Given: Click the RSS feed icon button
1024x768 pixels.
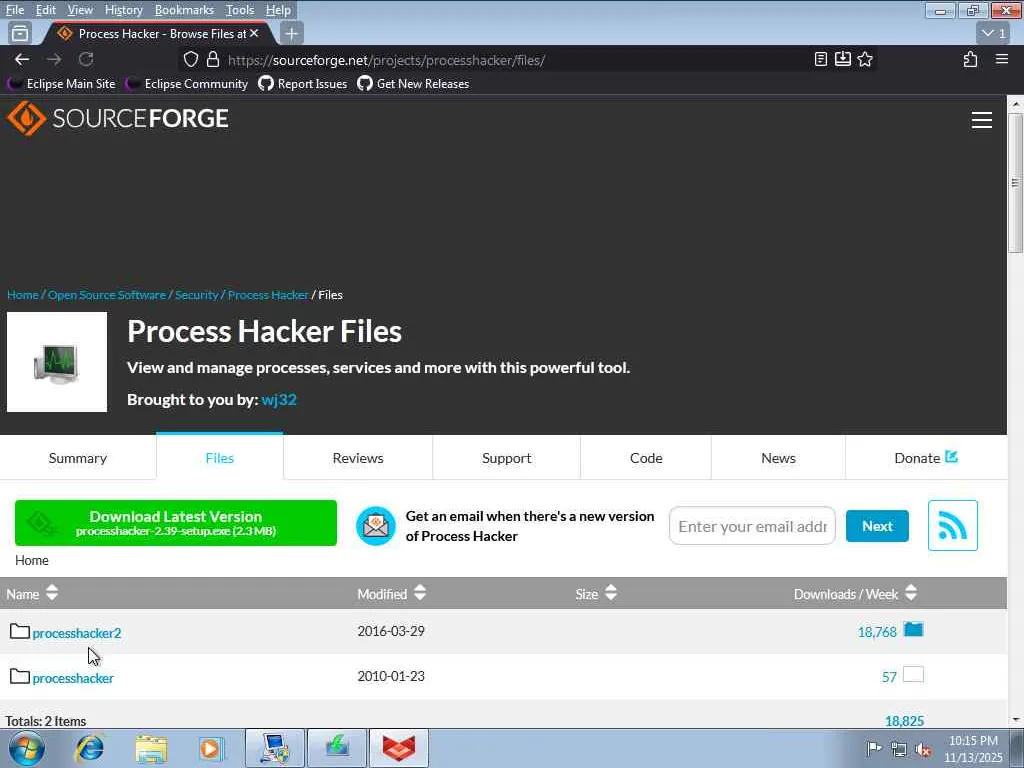Looking at the screenshot, I should coord(952,526).
